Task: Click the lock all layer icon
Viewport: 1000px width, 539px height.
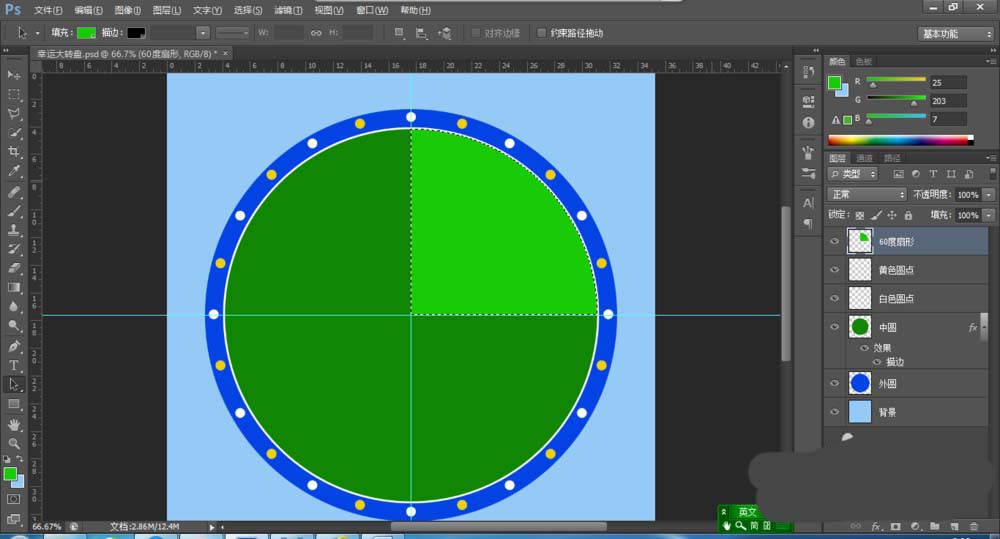Action: [908, 215]
